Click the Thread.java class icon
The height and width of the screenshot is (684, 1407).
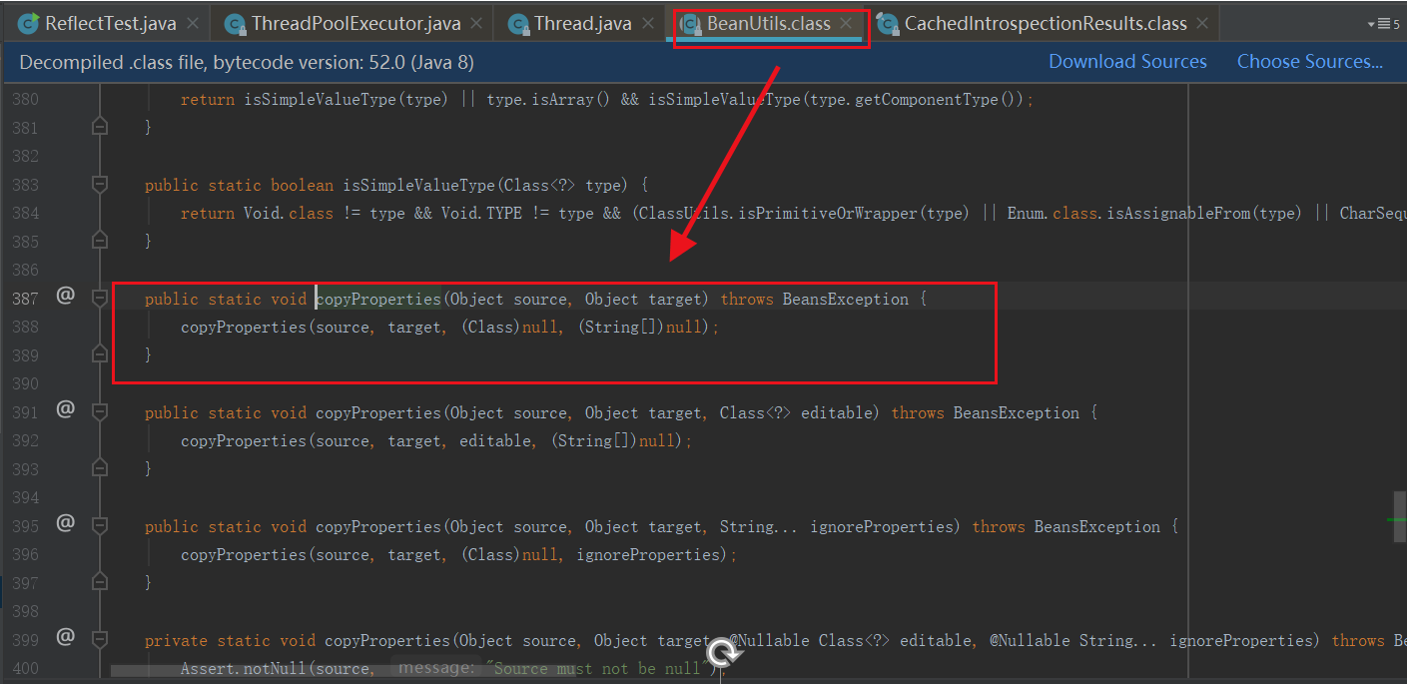[517, 23]
